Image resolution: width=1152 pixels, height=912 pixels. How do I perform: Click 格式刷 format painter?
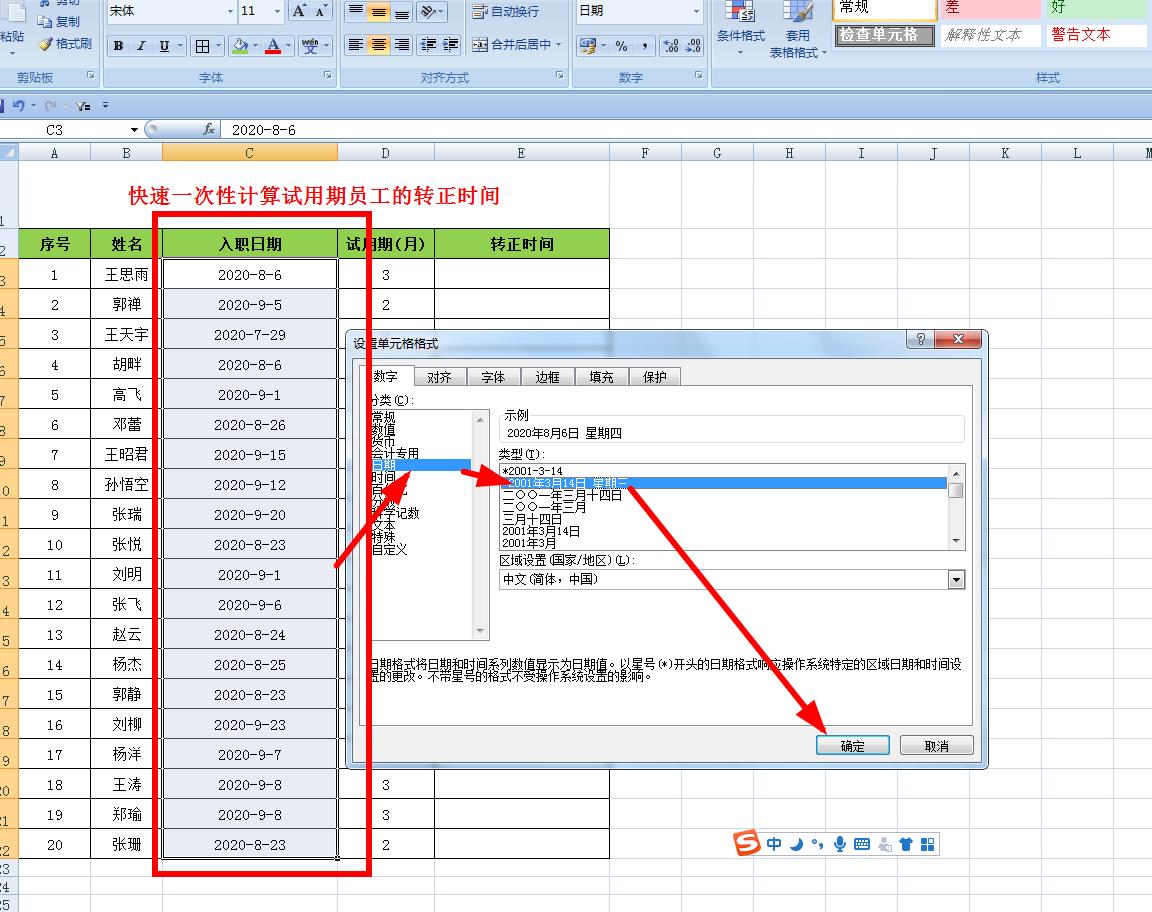coord(65,43)
